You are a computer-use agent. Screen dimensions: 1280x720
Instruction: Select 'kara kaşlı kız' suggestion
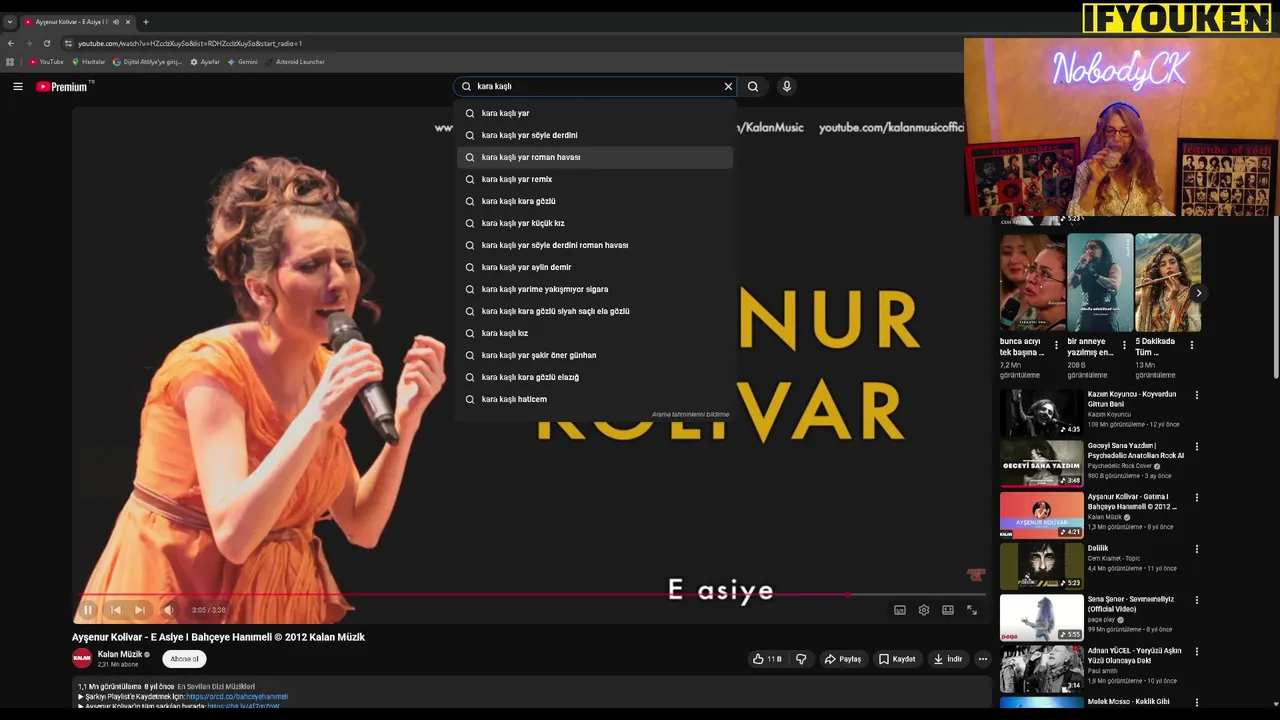click(x=595, y=333)
